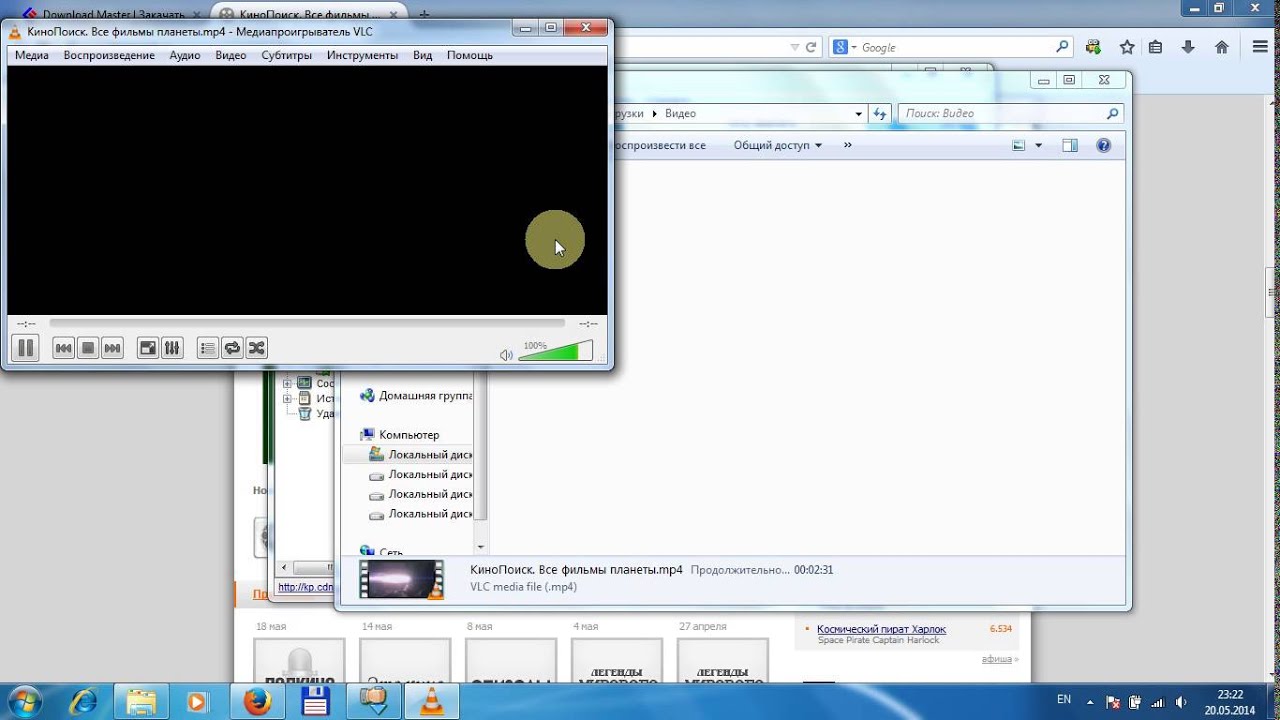Launch Internet Explorer from taskbar
The width and height of the screenshot is (1280, 720).
(x=84, y=700)
